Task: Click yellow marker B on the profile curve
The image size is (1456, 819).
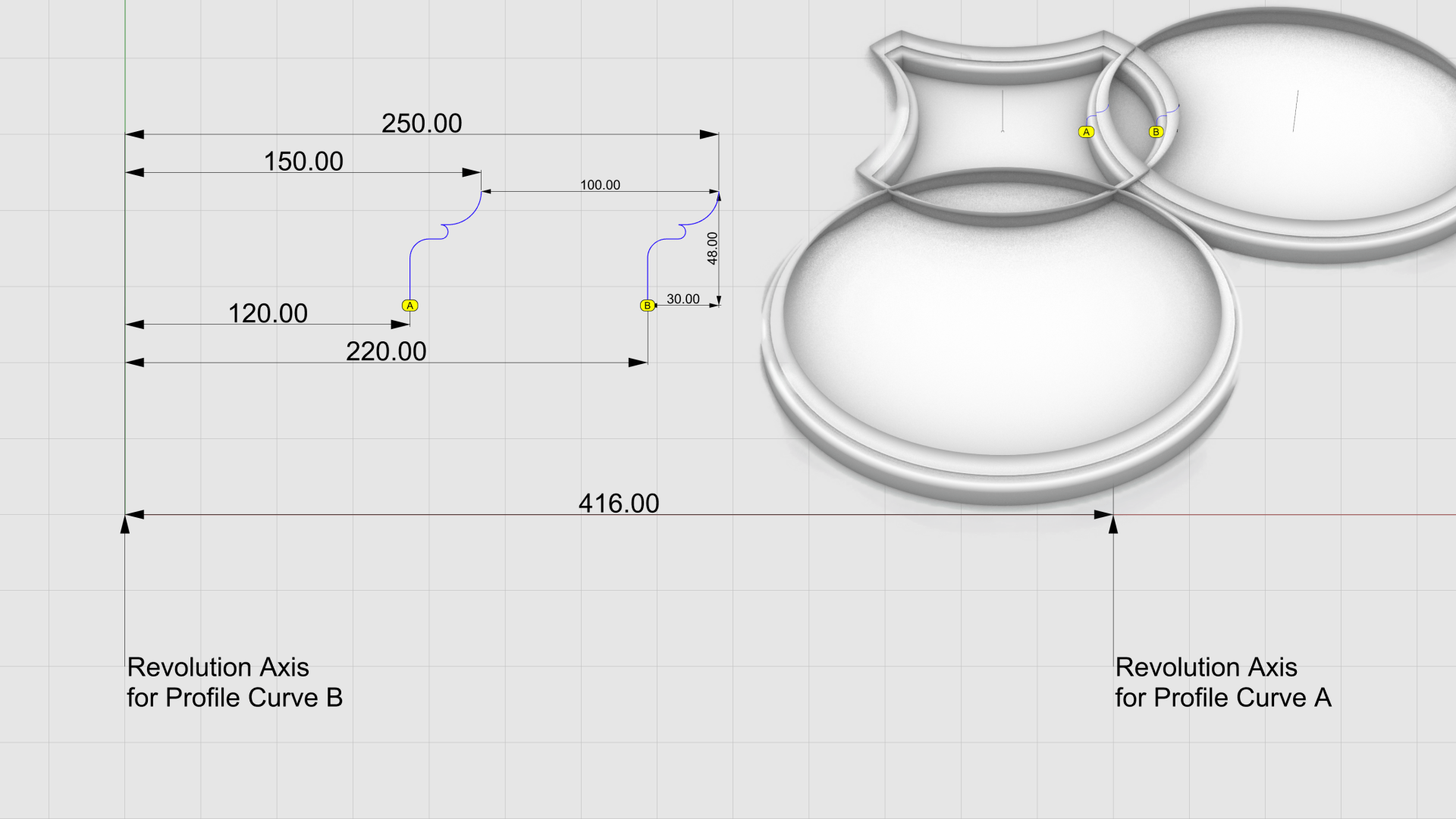Action: (x=647, y=306)
